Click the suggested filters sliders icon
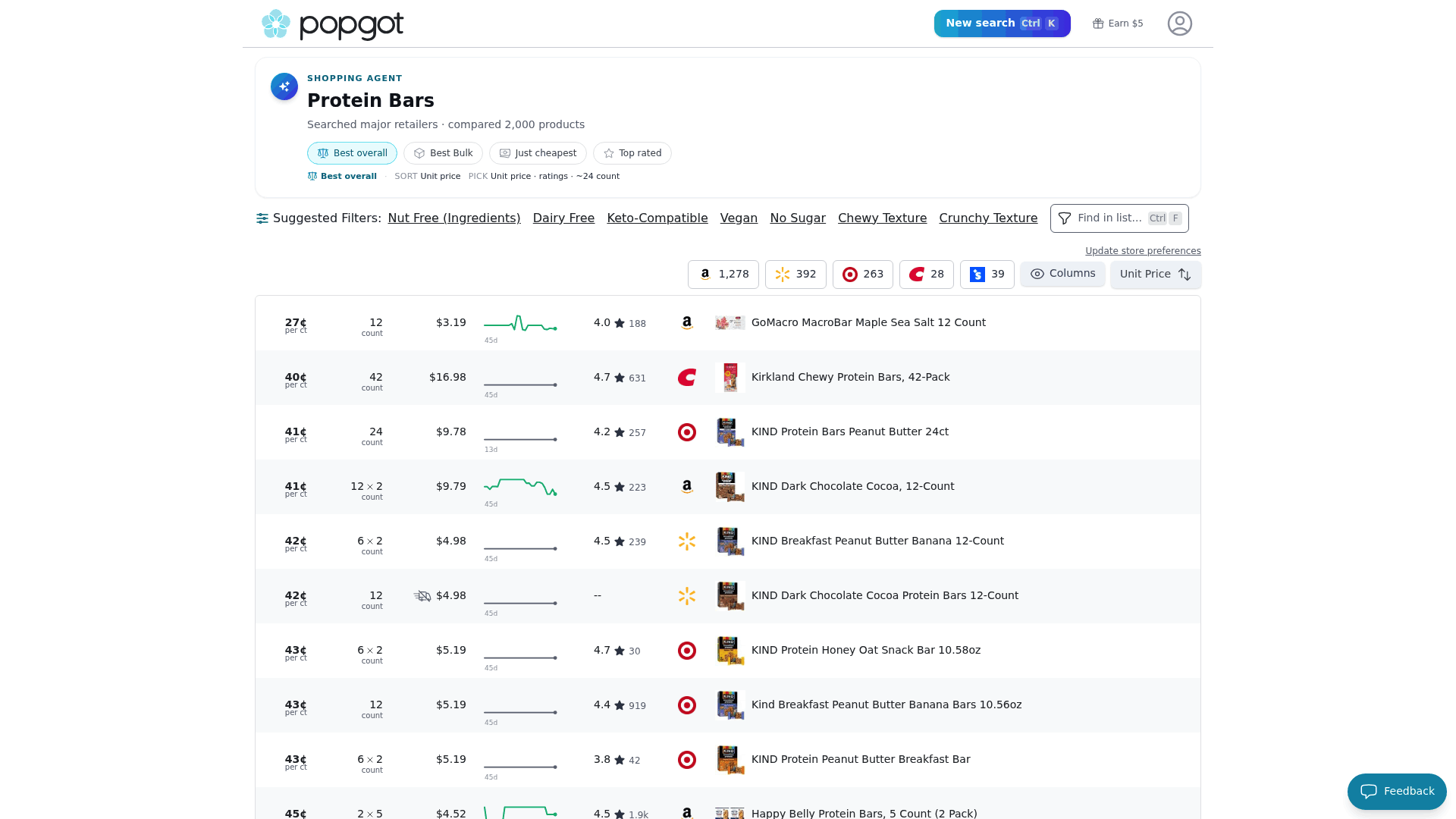Screen dimensions: 1456x819 pyautogui.click(x=262, y=218)
